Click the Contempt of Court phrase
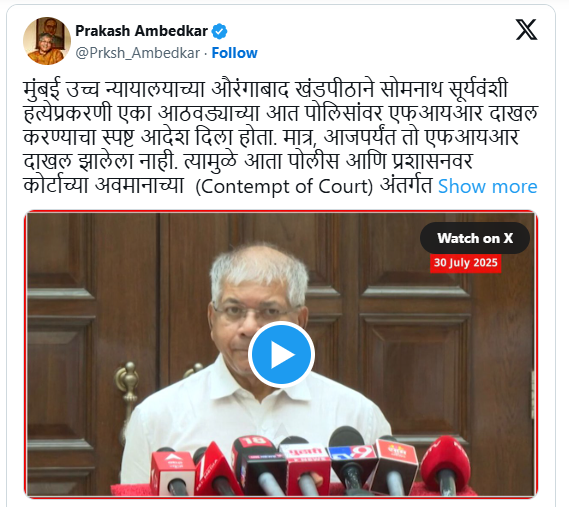This screenshot has width=569, height=507. point(284,187)
